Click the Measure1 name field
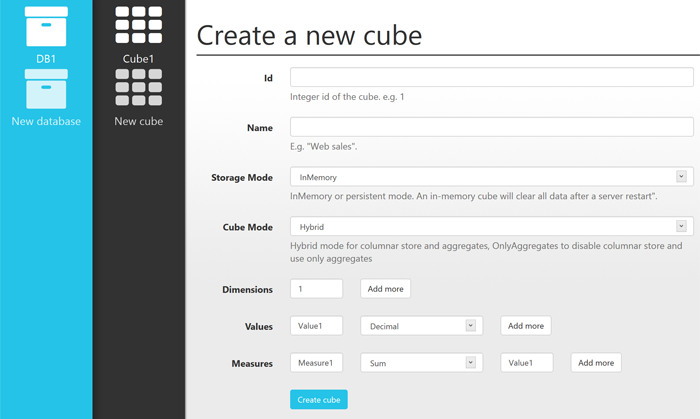700x419 pixels. [317, 363]
